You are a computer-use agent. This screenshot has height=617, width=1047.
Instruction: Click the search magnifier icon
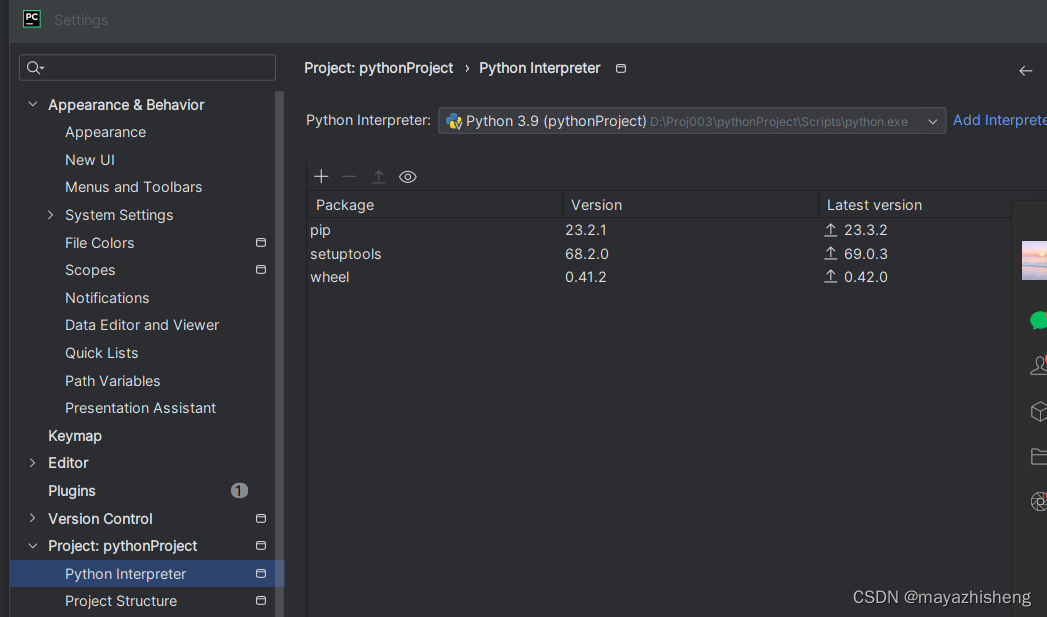point(35,67)
